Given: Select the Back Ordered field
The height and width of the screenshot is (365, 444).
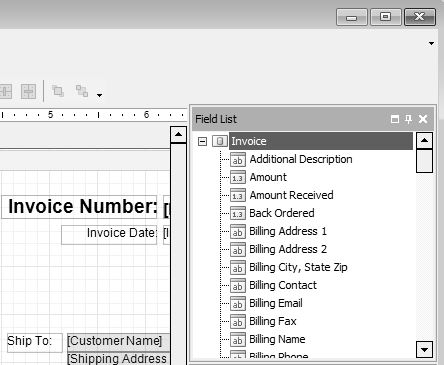Looking at the screenshot, I should (x=282, y=213).
